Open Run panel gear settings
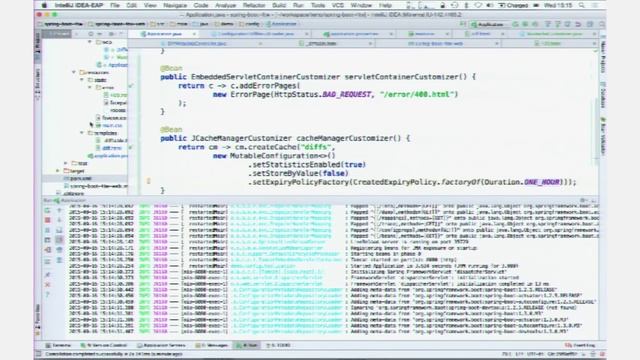640x360 pixels. [x=584, y=200]
